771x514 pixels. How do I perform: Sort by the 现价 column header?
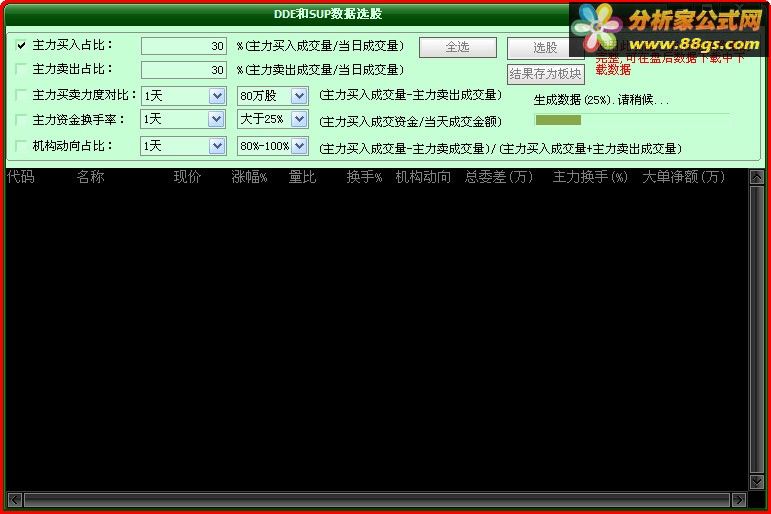[187, 177]
